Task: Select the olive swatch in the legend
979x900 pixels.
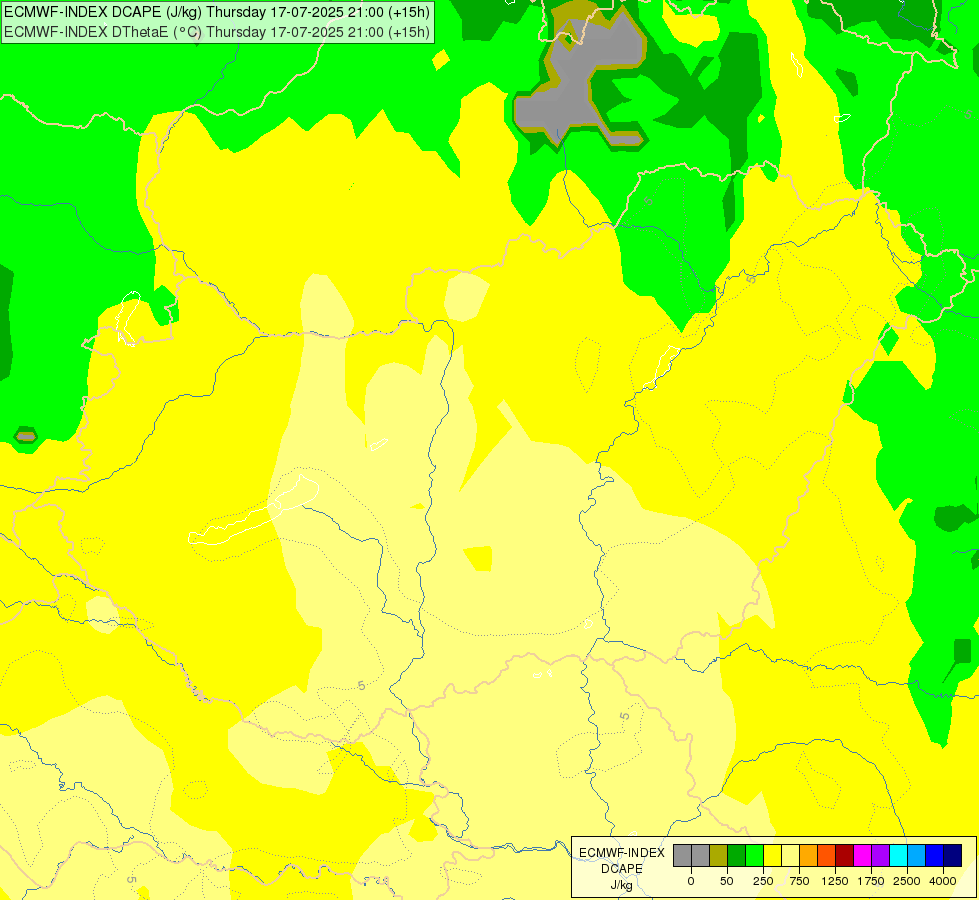Action: click(x=719, y=855)
